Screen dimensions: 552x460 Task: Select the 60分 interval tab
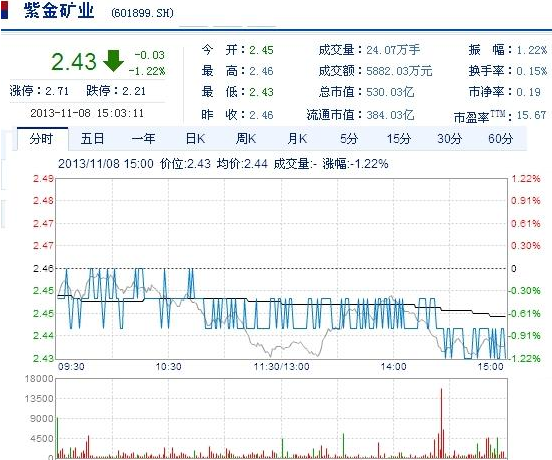pyautogui.click(x=500, y=139)
